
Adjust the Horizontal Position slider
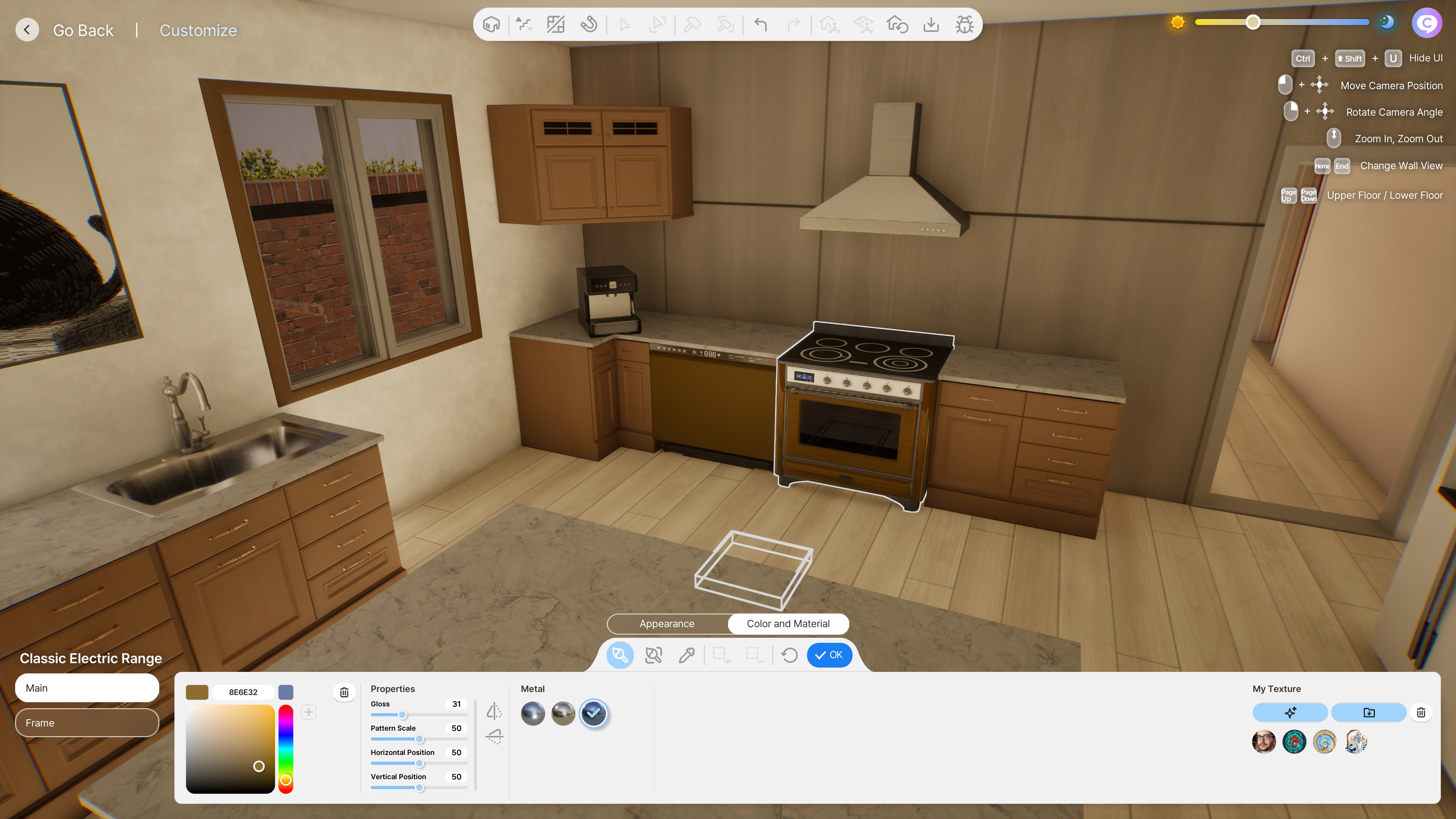[x=419, y=764]
